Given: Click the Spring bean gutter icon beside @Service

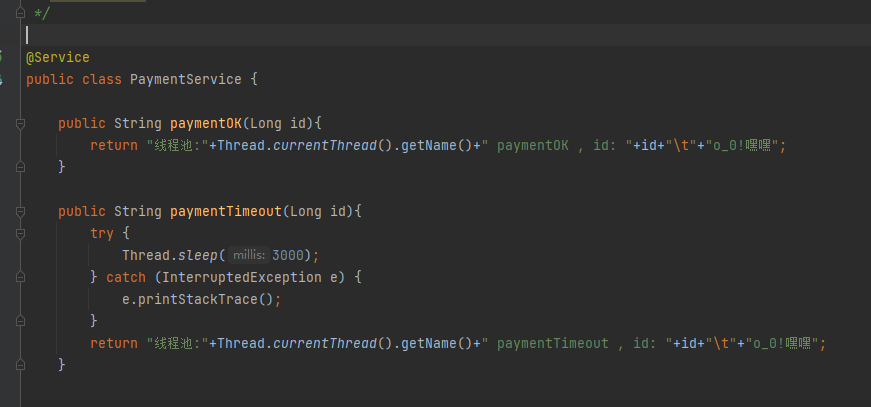Looking at the screenshot, I should pyautogui.click(x=3, y=57).
